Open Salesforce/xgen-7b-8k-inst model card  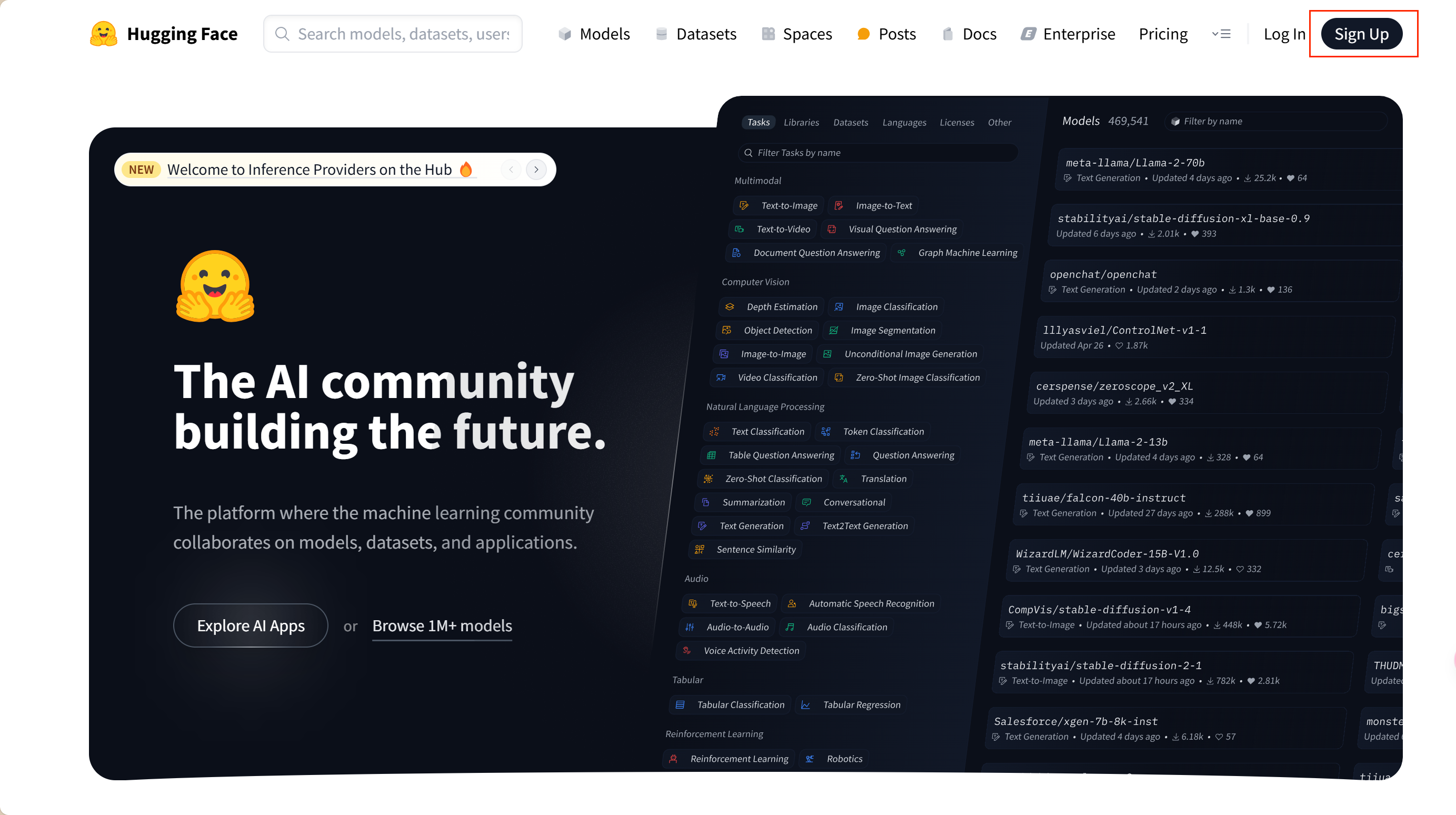click(1165, 729)
